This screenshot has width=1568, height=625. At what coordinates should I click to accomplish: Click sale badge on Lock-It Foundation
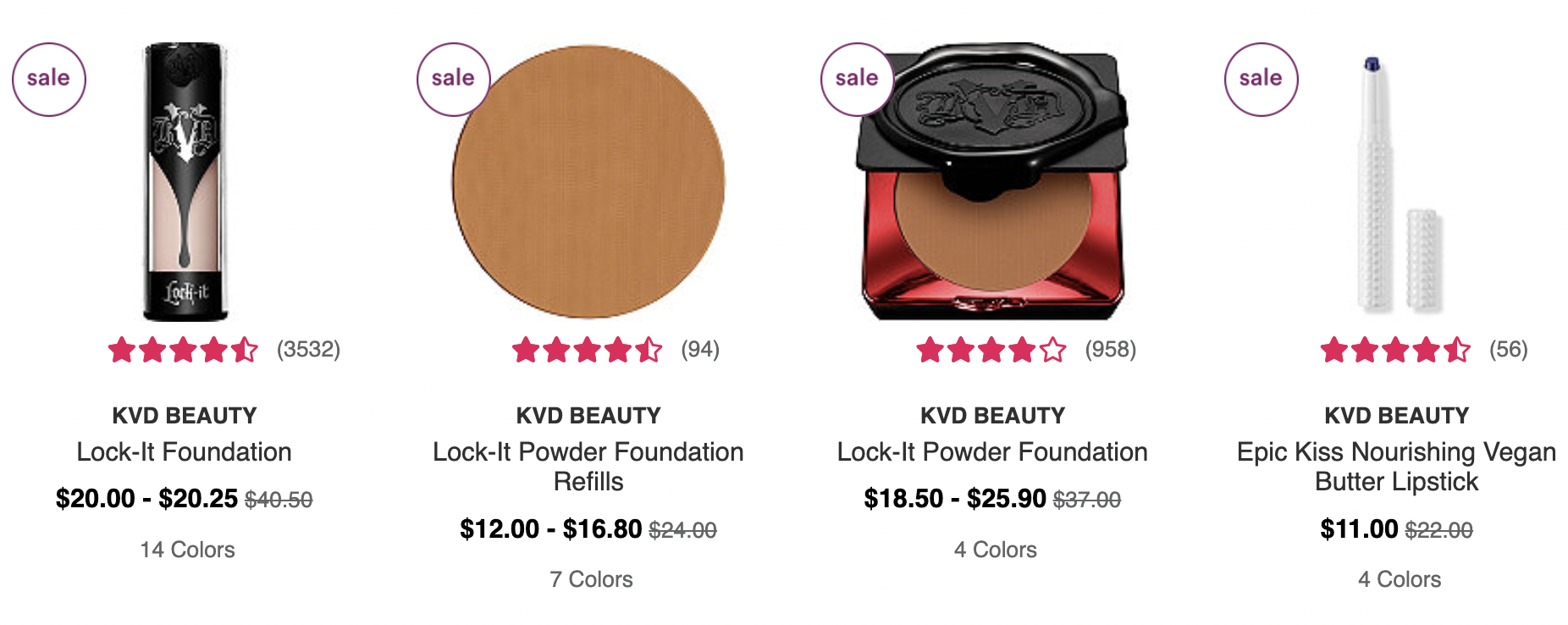[x=49, y=80]
